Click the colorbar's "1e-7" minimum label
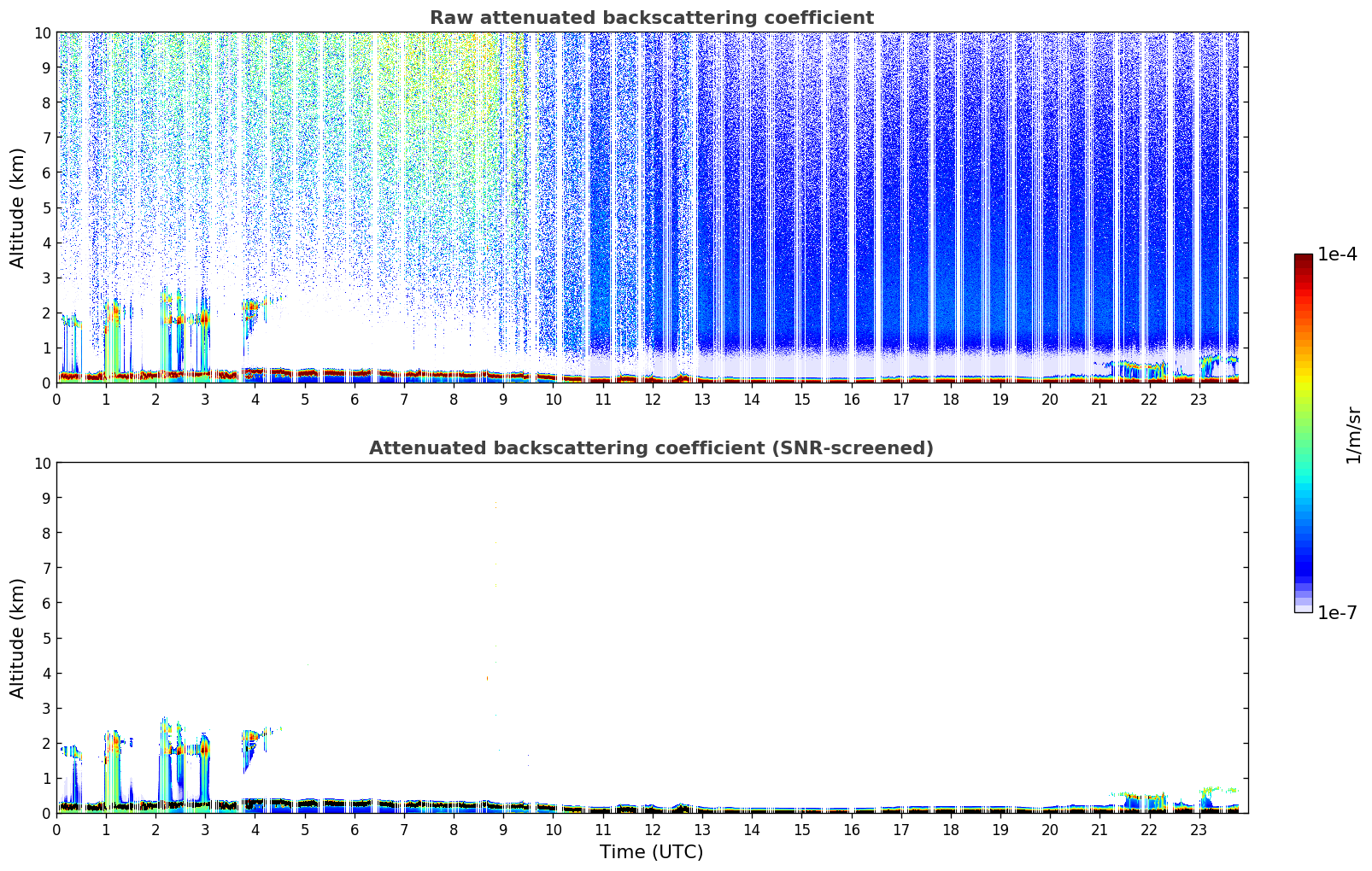This screenshot has height=871, width=1372. pos(1336,612)
